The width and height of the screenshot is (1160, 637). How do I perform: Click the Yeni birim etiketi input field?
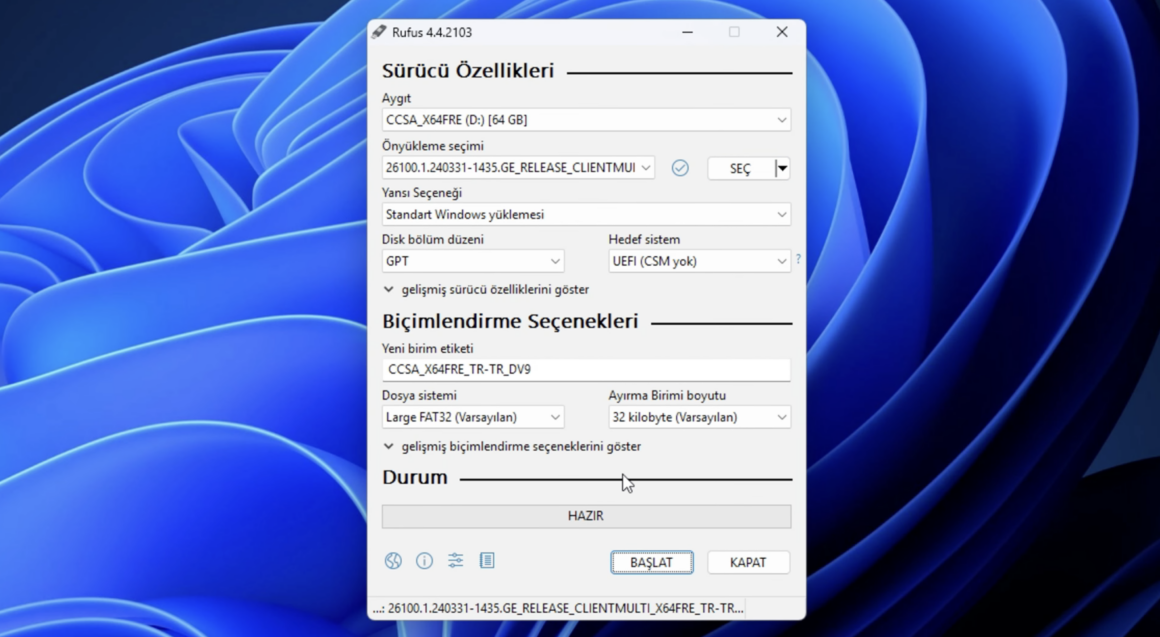point(586,369)
